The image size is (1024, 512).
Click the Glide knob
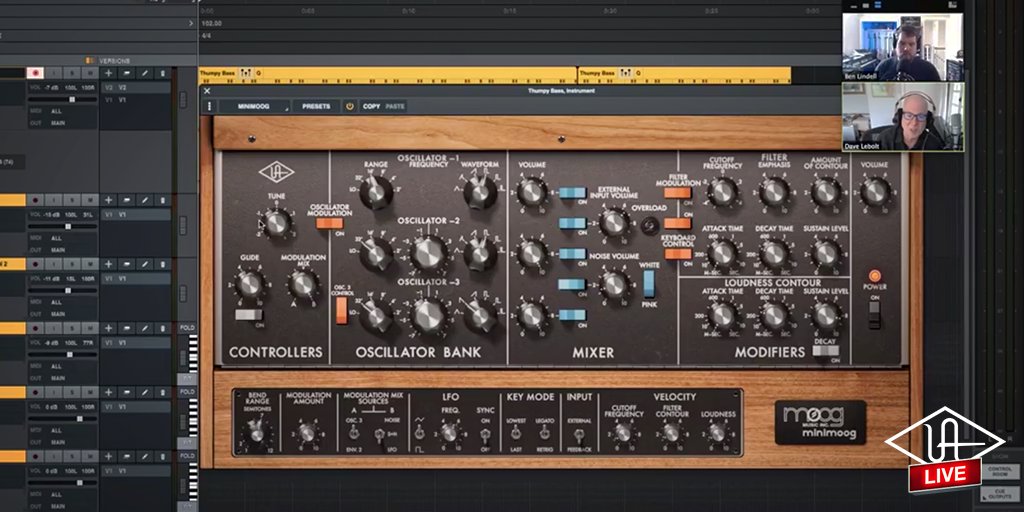pos(249,284)
